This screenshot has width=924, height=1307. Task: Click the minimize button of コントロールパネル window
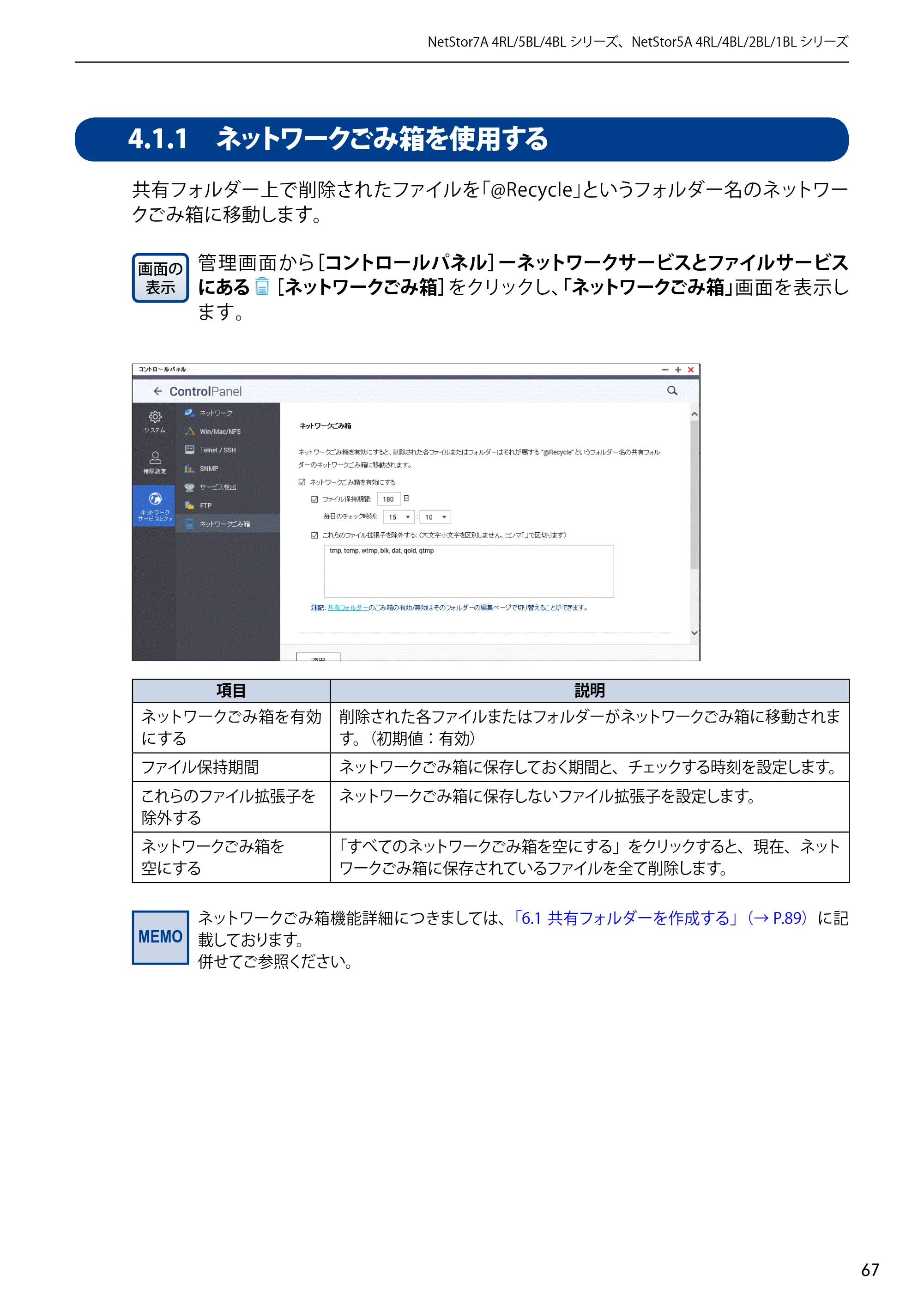664,370
